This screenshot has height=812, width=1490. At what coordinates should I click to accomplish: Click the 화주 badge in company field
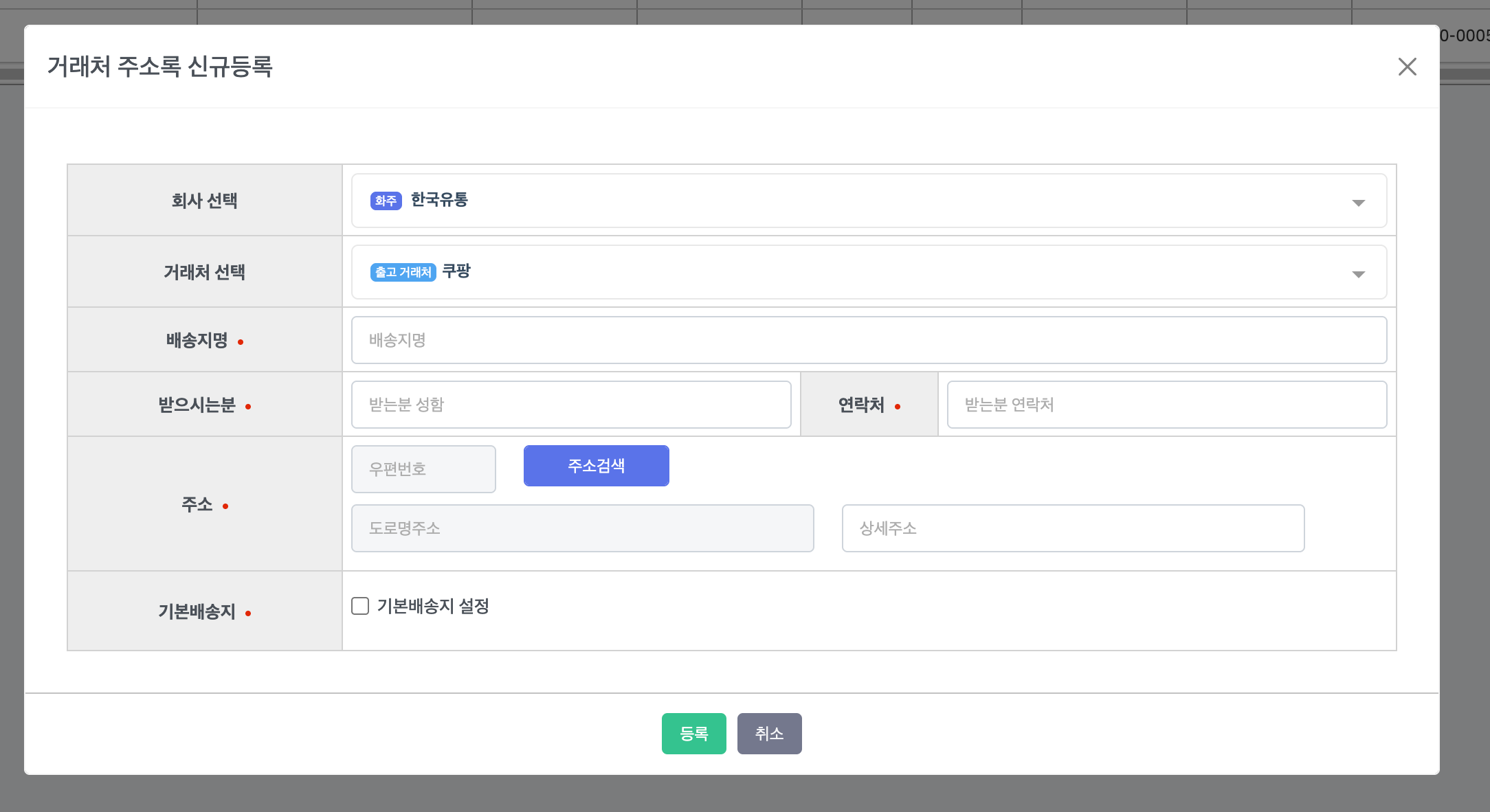tap(386, 201)
